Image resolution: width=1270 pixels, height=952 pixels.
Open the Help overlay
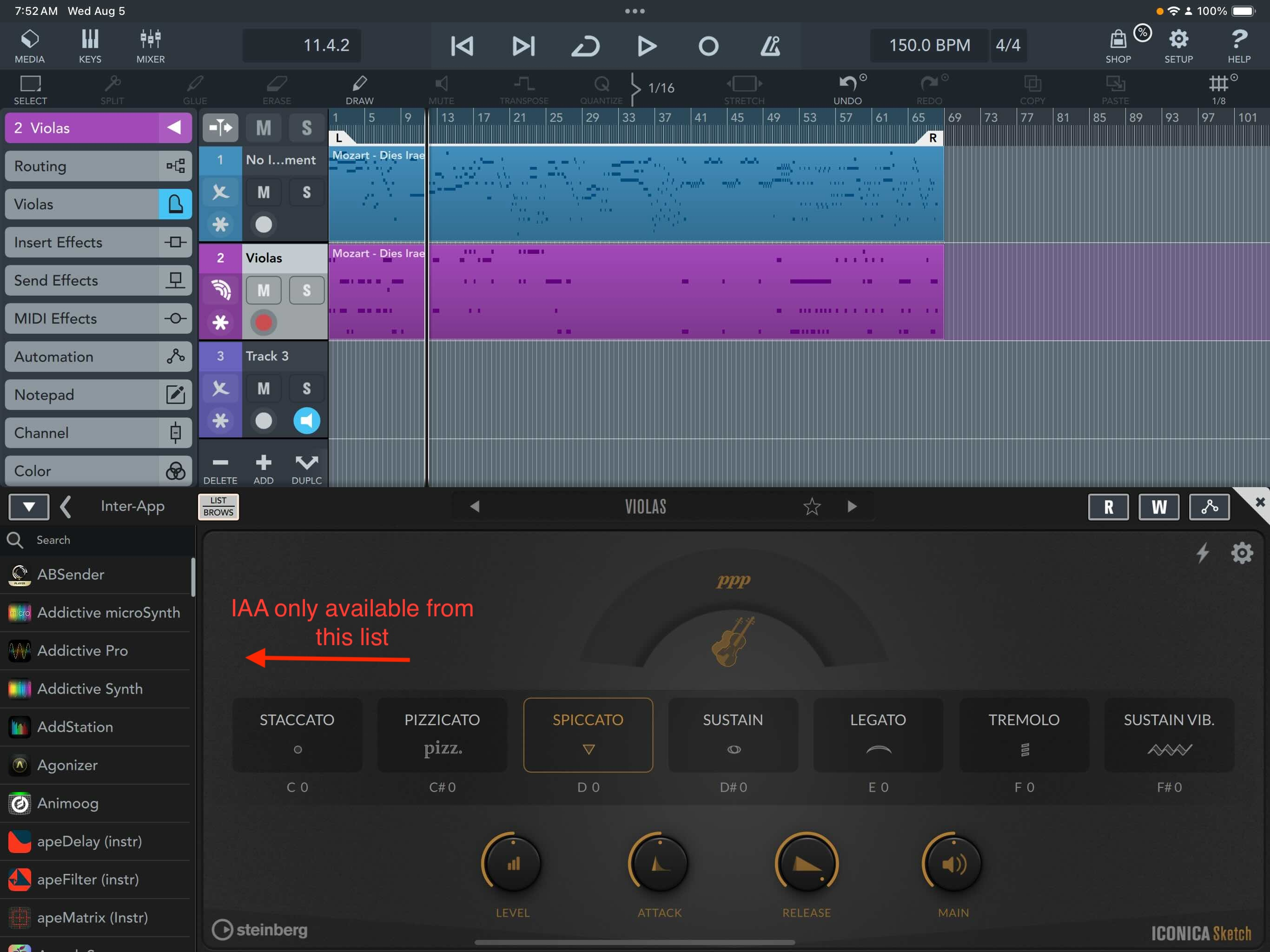coord(1239,46)
